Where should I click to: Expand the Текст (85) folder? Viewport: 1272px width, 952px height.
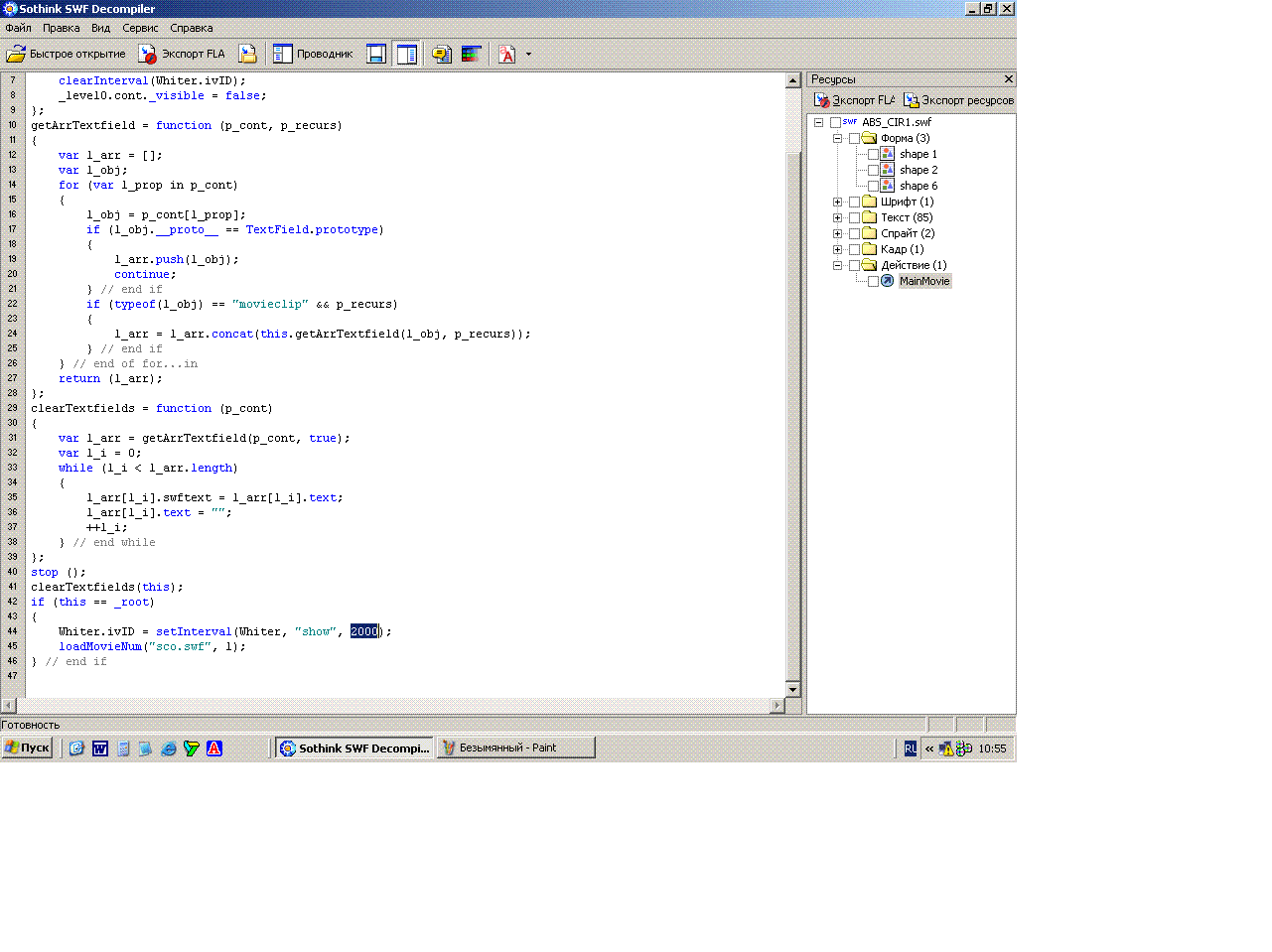837,217
